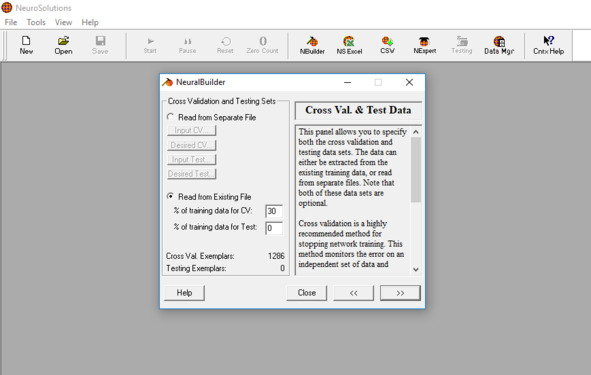Click the Cross Val. Exemplars value 1286
The height and width of the screenshot is (375, 591).
tap(276, 256)
